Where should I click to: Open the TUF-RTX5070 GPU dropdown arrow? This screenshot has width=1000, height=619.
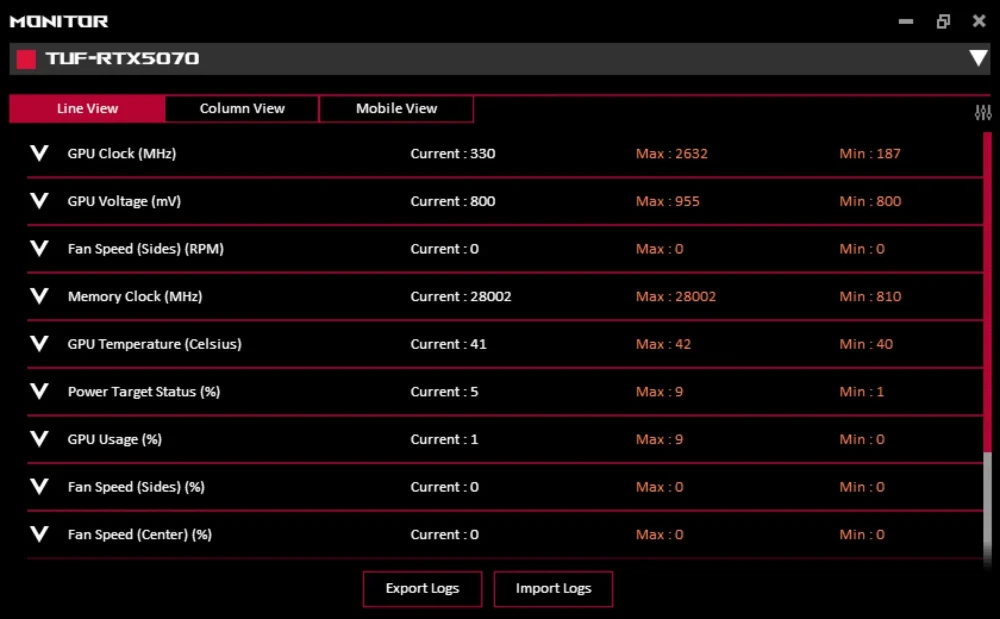978,58
